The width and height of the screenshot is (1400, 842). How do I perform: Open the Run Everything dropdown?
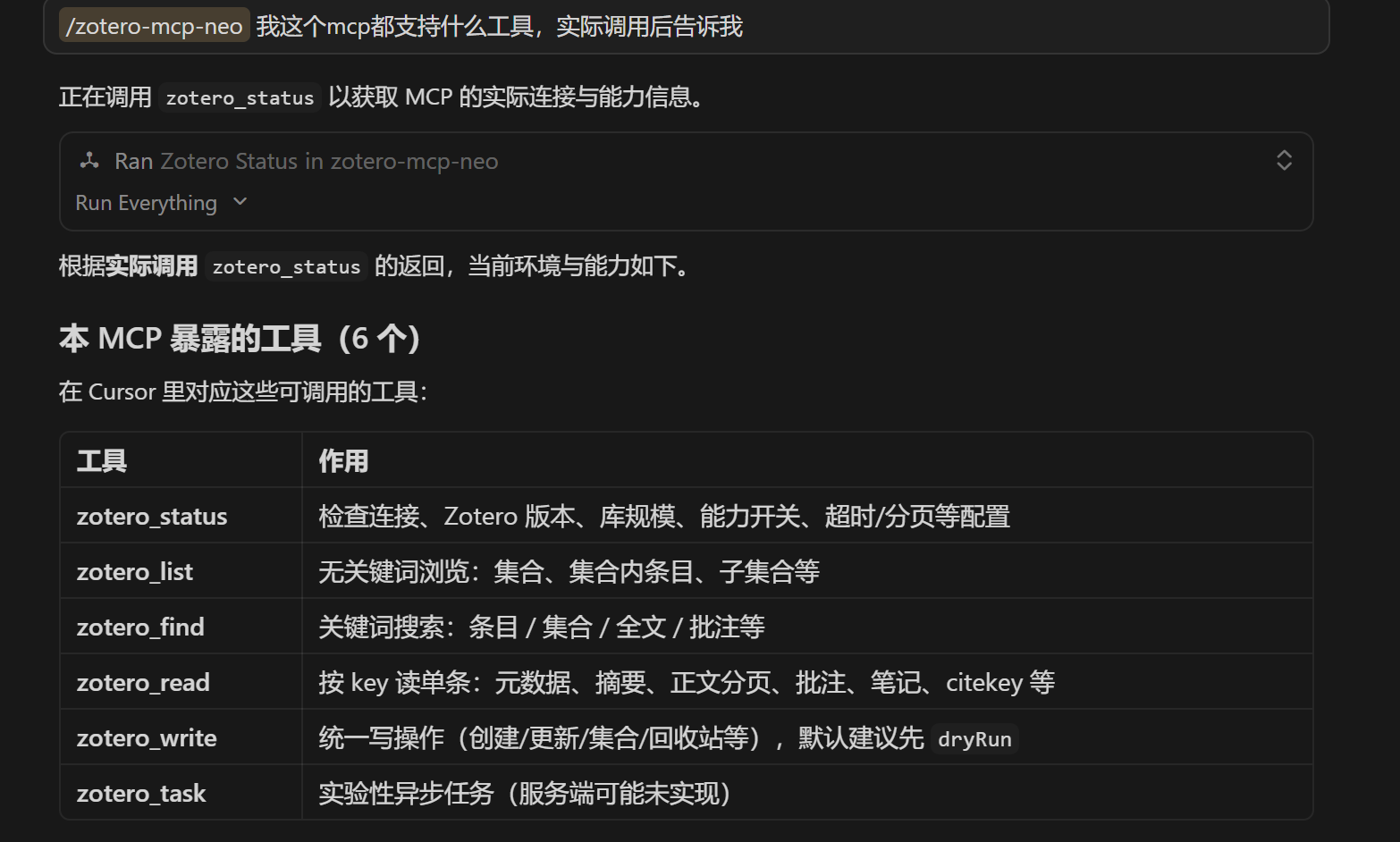pos(161,203)
